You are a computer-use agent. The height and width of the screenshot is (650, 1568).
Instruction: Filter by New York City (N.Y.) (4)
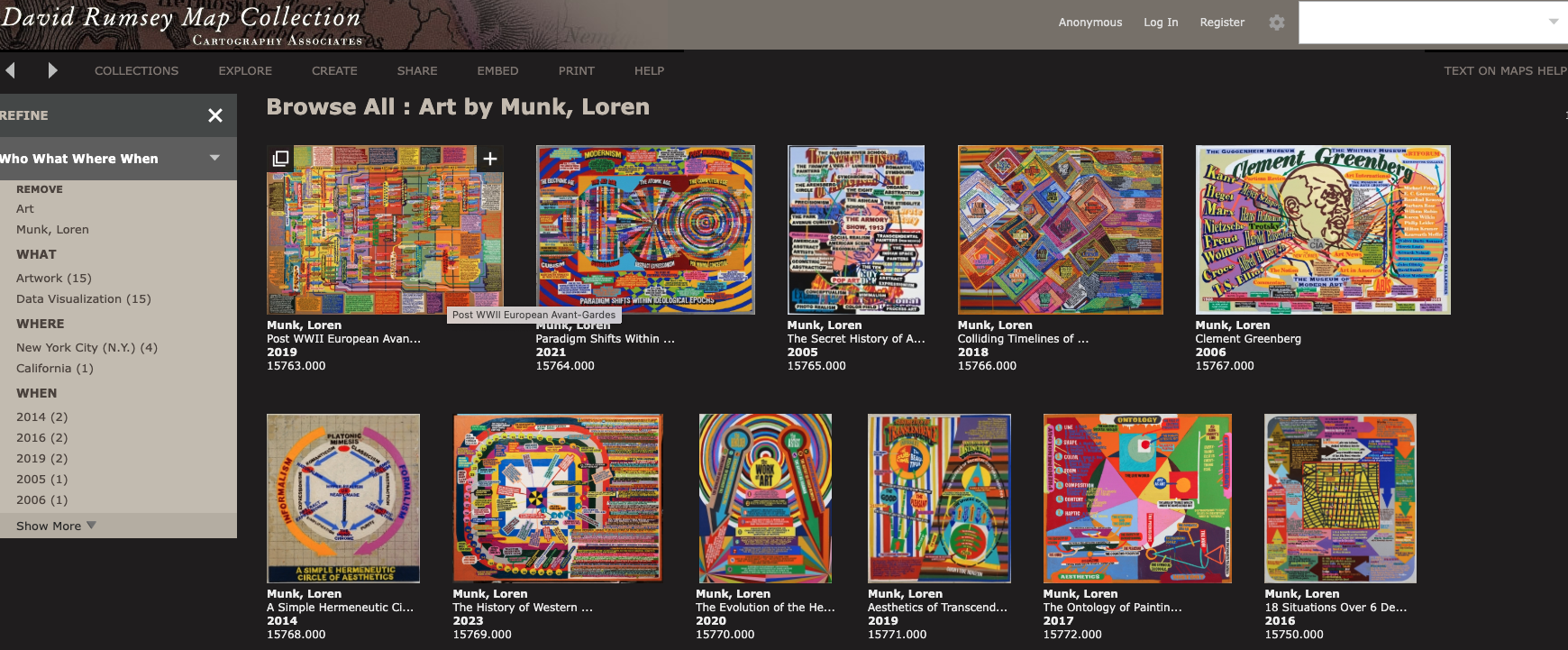pyautogui.click(x=87, y=347)
